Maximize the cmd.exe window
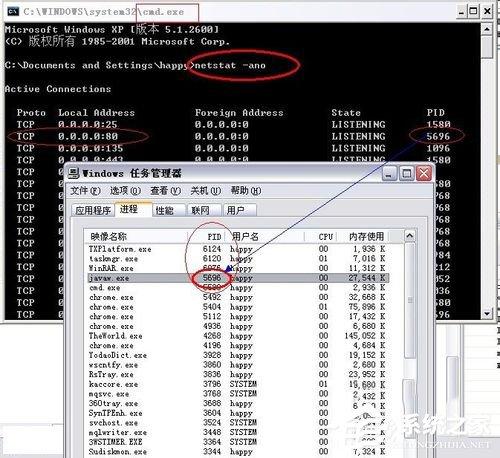The width and height of the screenshot is (500, 458). pos(474,12)
